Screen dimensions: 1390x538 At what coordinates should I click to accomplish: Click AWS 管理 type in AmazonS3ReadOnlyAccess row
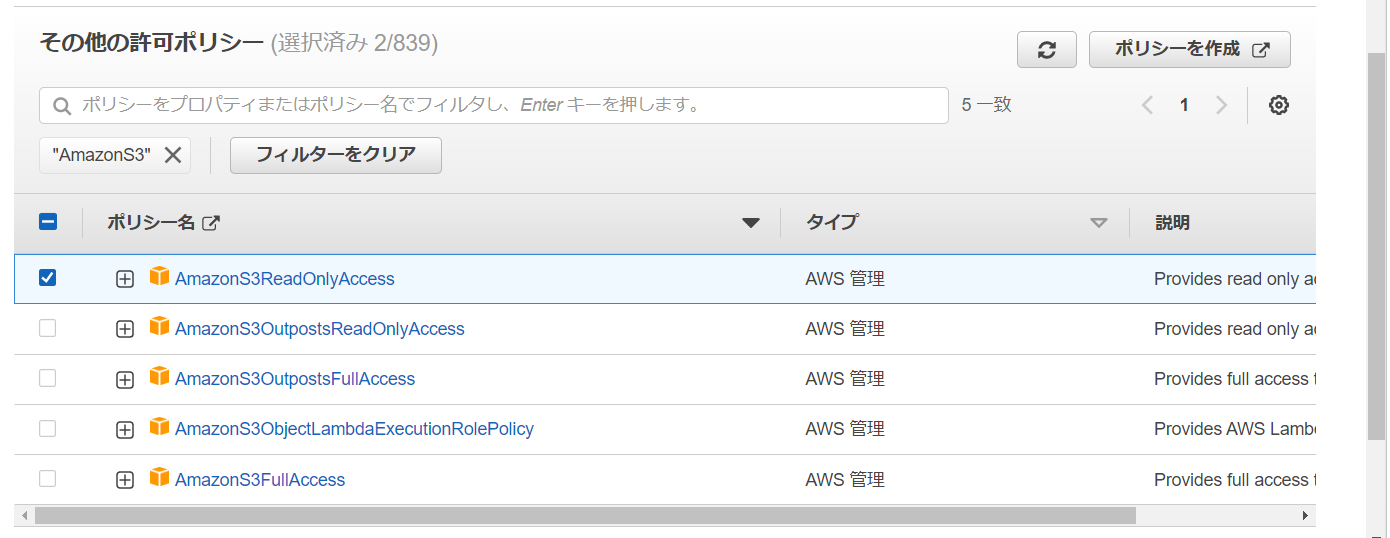click(x=845, y=279)
